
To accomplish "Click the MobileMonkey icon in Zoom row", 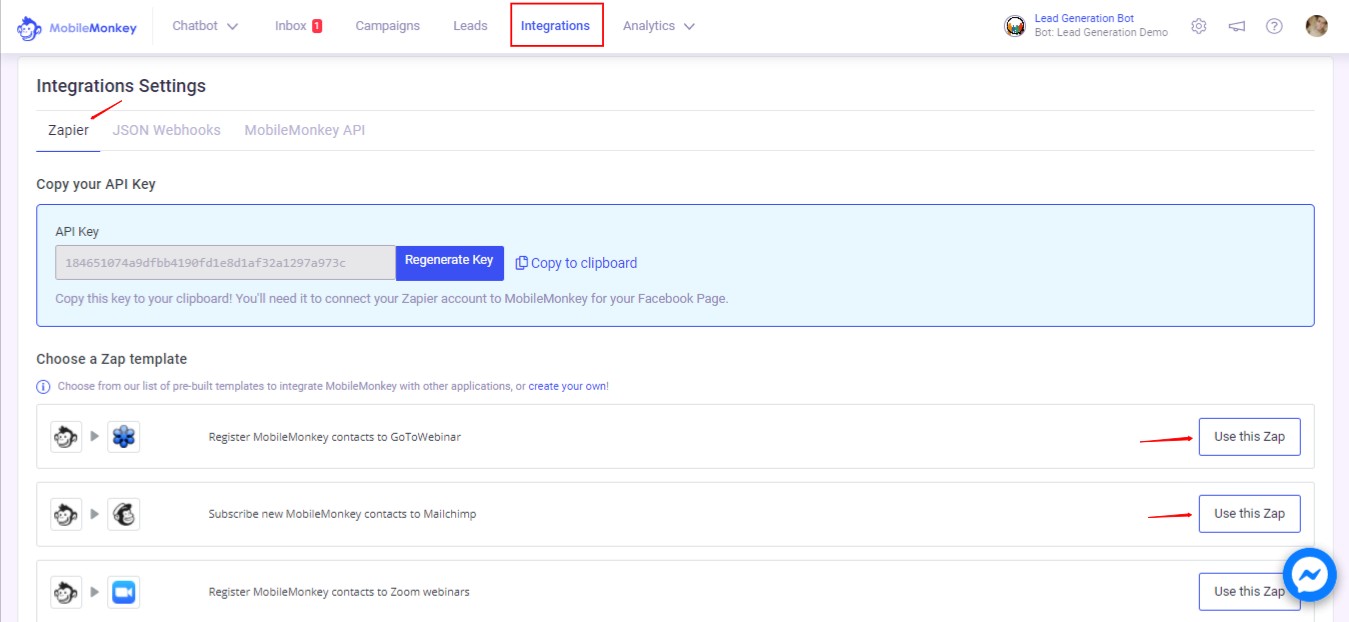I will click(x=66, y=592).
